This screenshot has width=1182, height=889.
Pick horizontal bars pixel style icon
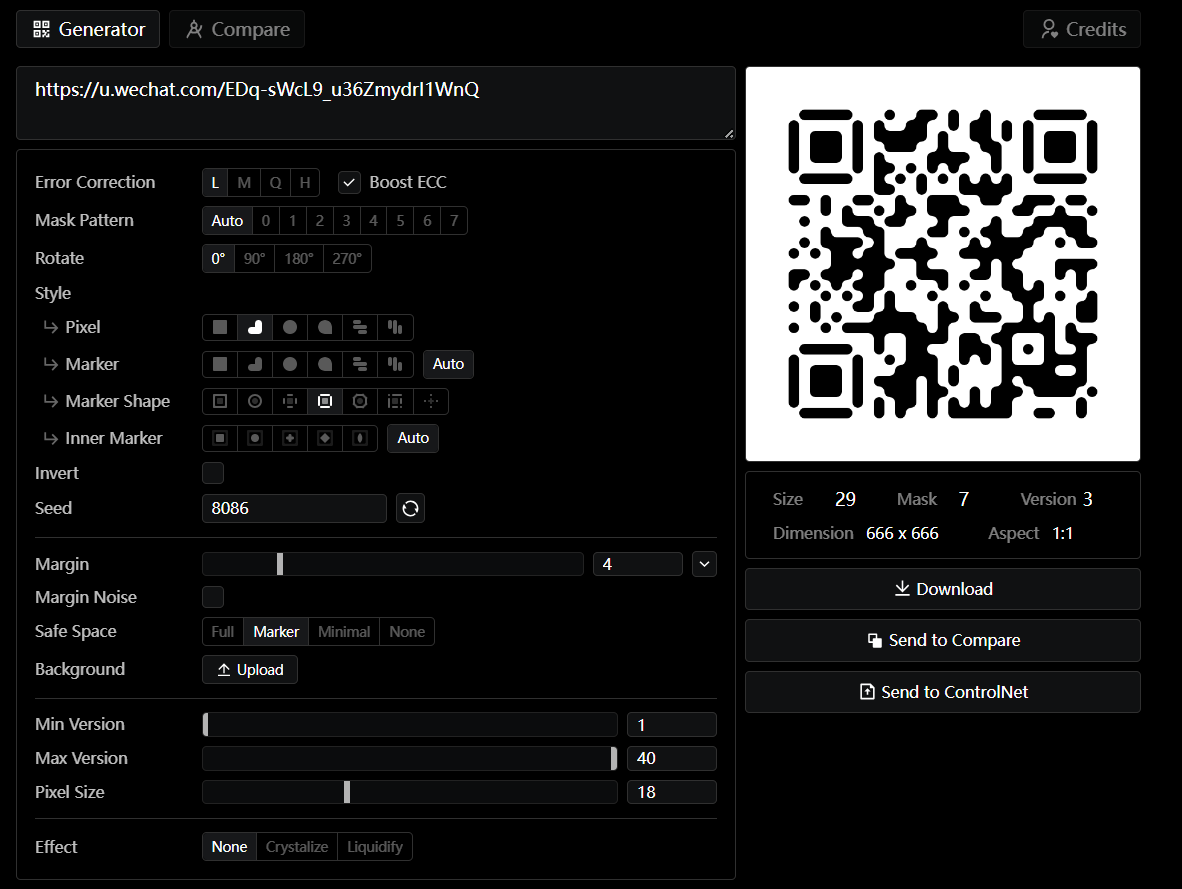pos(360,327)
